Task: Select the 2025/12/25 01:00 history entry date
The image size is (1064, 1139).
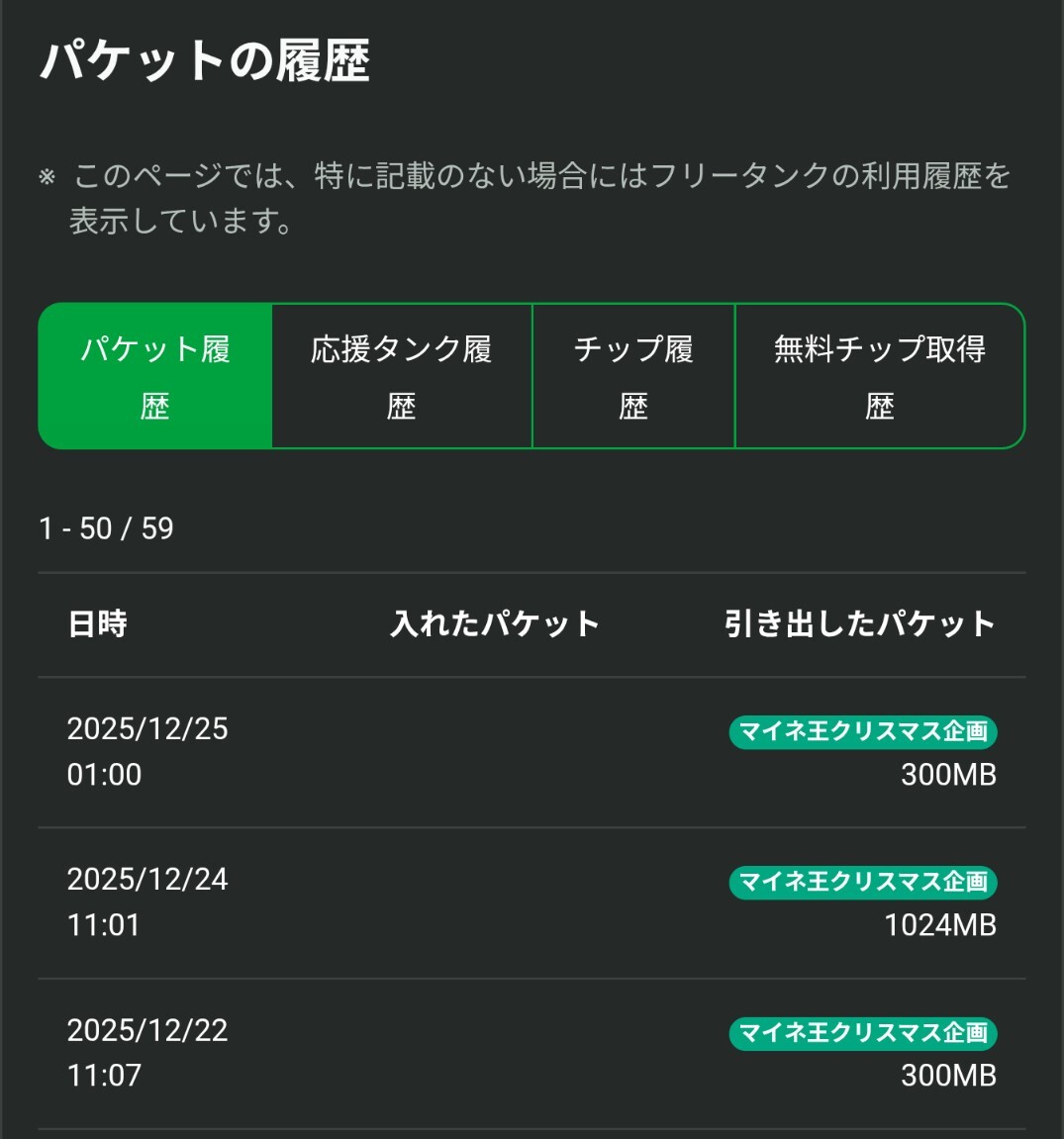Action: [x=147, y=751]
